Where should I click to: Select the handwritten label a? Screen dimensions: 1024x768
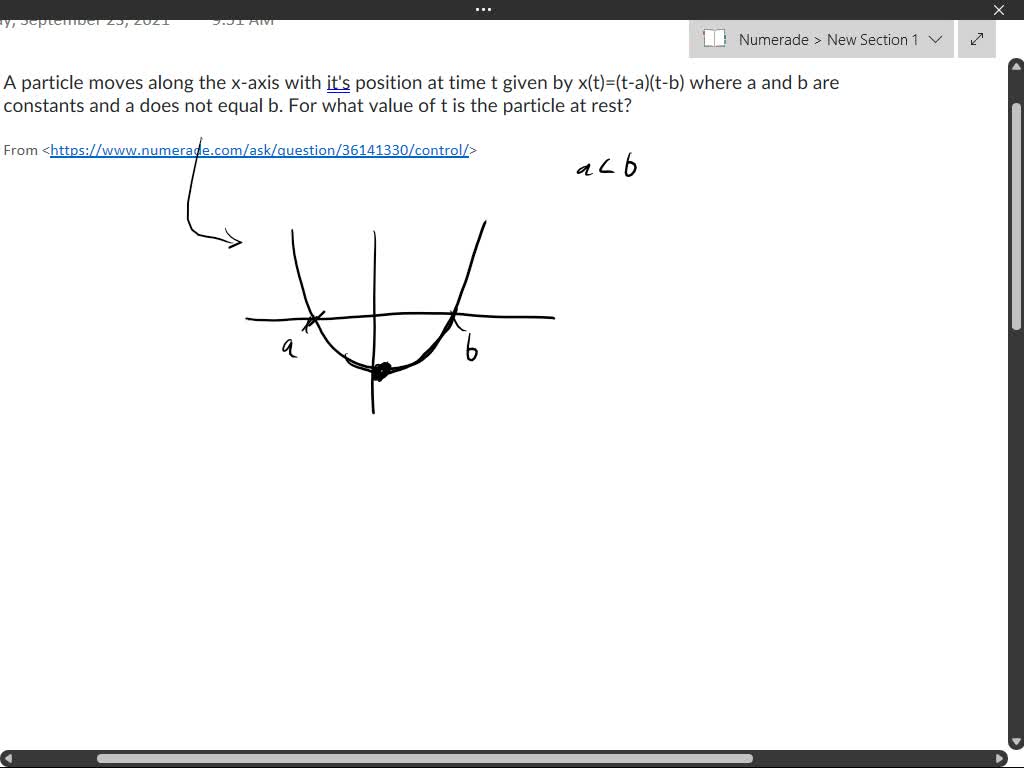(x=288, y=347)
